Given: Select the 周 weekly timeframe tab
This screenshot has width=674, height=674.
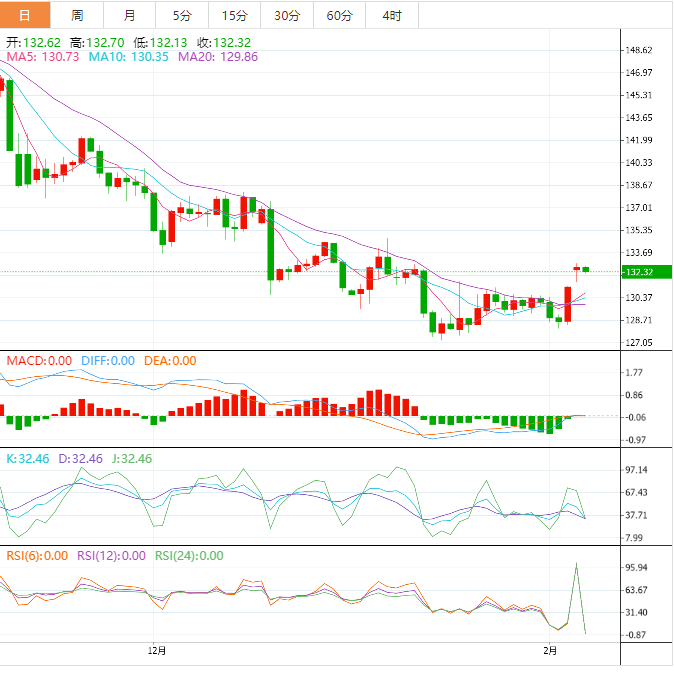Looking at the screenshot, I should (77, 15).
